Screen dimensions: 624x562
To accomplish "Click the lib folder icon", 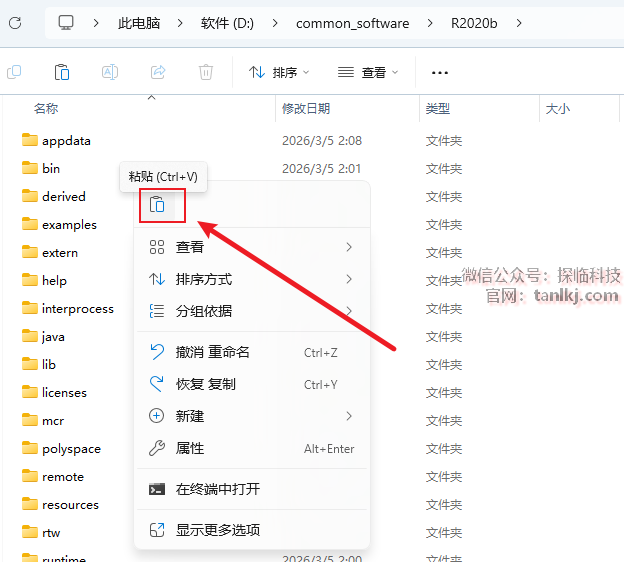I will 30,364.
